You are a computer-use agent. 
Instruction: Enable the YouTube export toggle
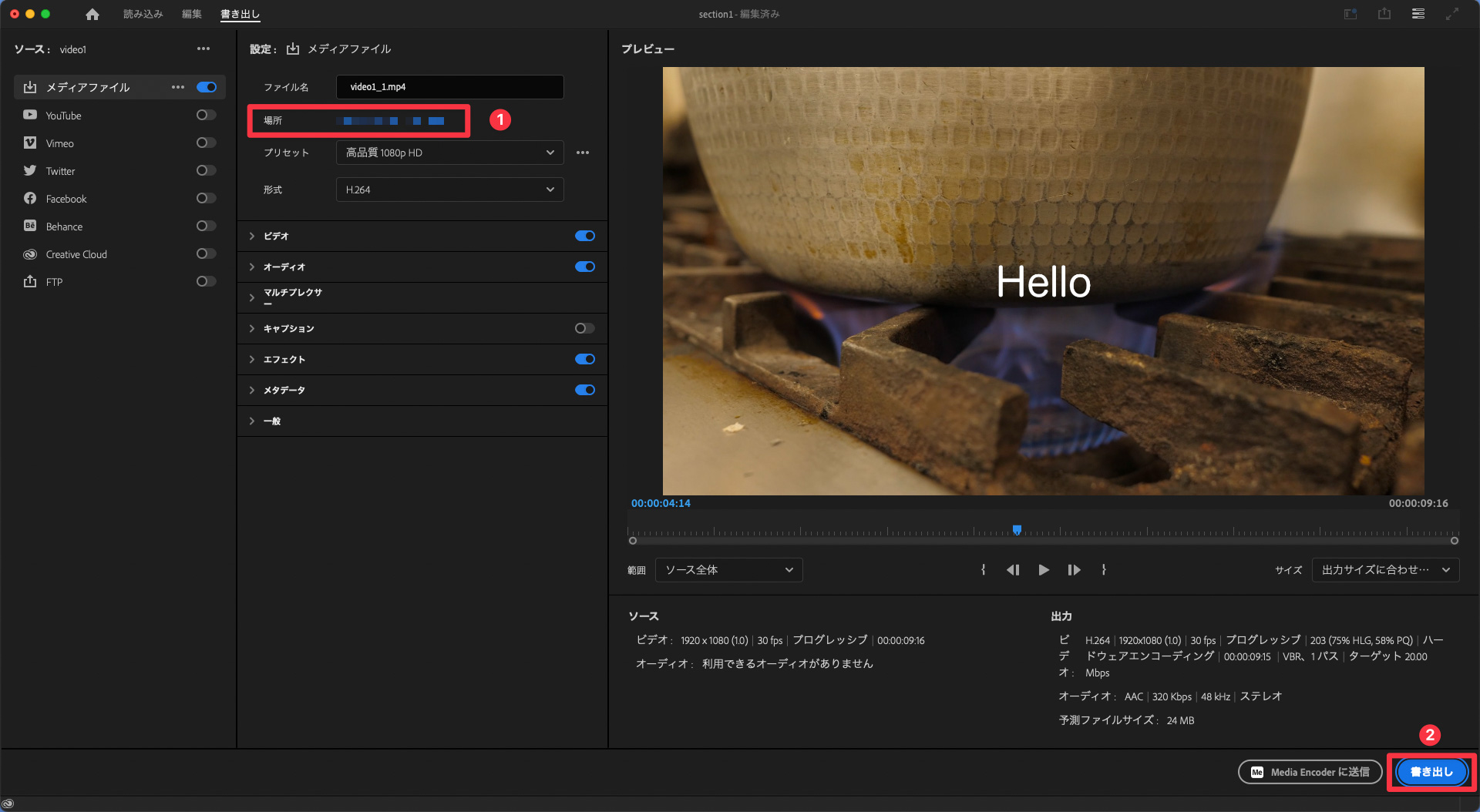click(206, 115)
